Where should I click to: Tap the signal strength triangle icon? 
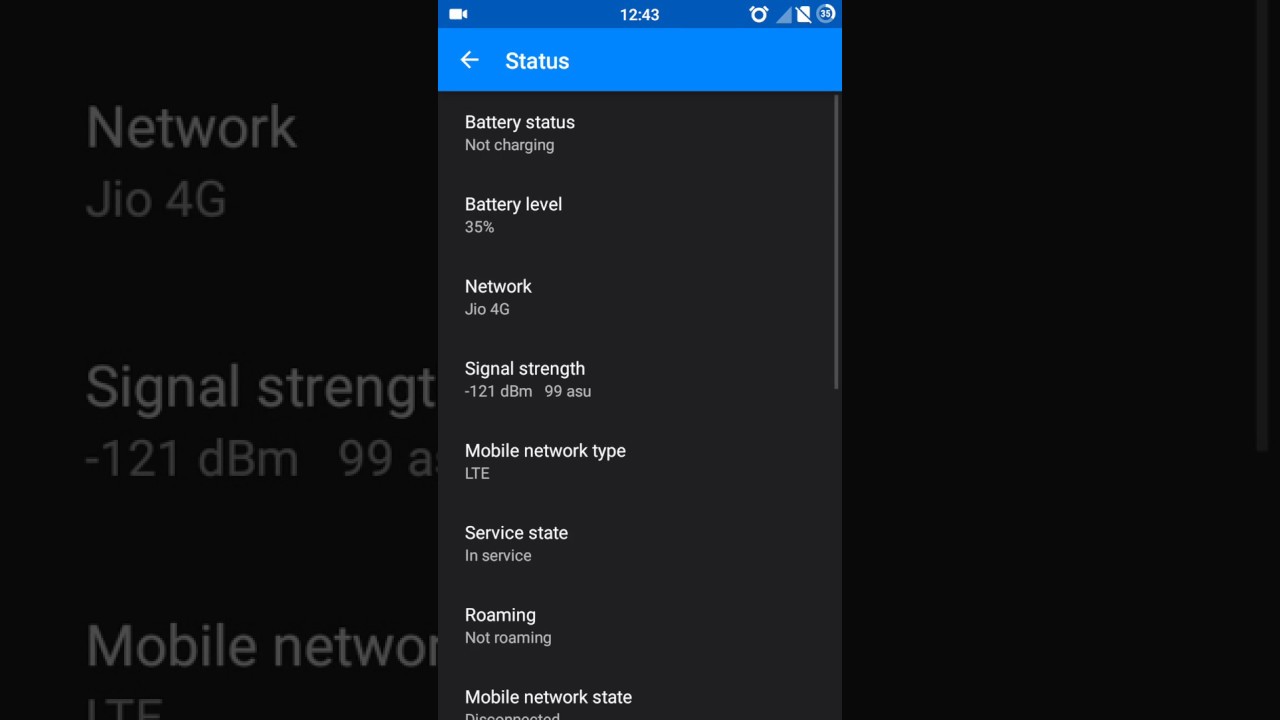(784, 14)
